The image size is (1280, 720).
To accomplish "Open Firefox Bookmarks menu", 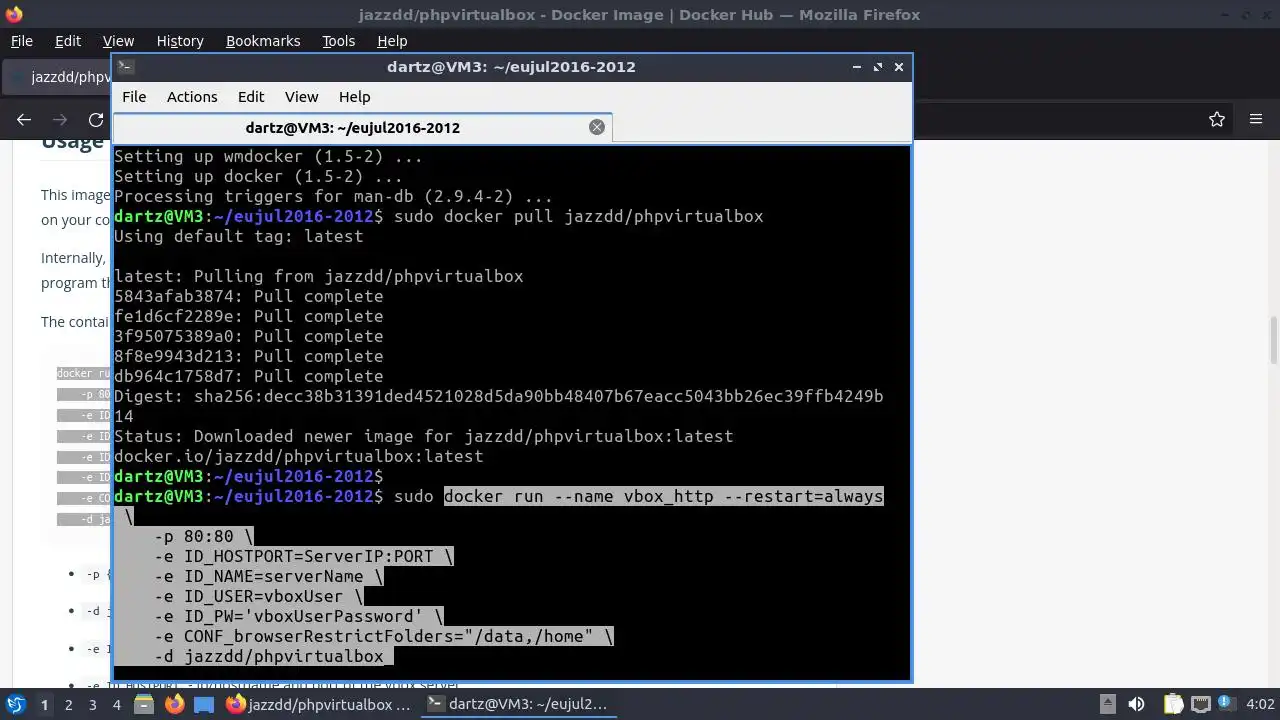I will [263, 41].
